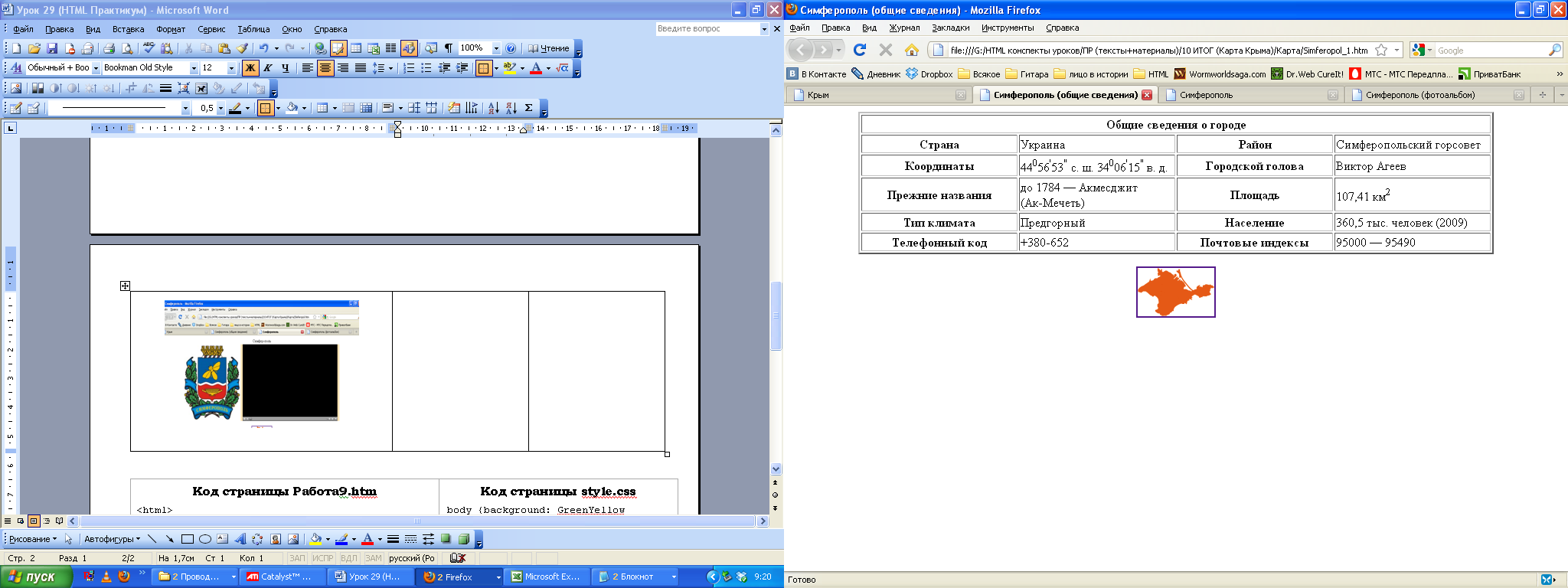
Task: Bookmark this page with the star icon
Action: (x=1381, y=50)
